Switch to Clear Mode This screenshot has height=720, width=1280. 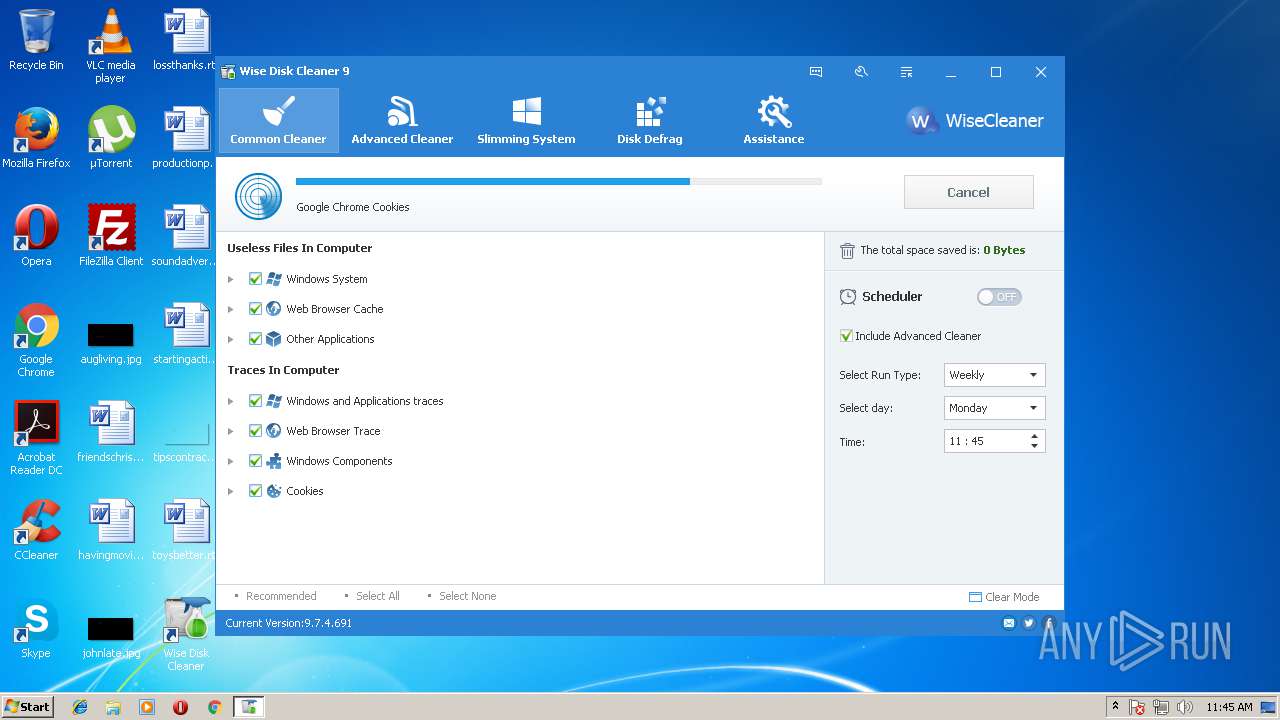tap(1004, 597)
